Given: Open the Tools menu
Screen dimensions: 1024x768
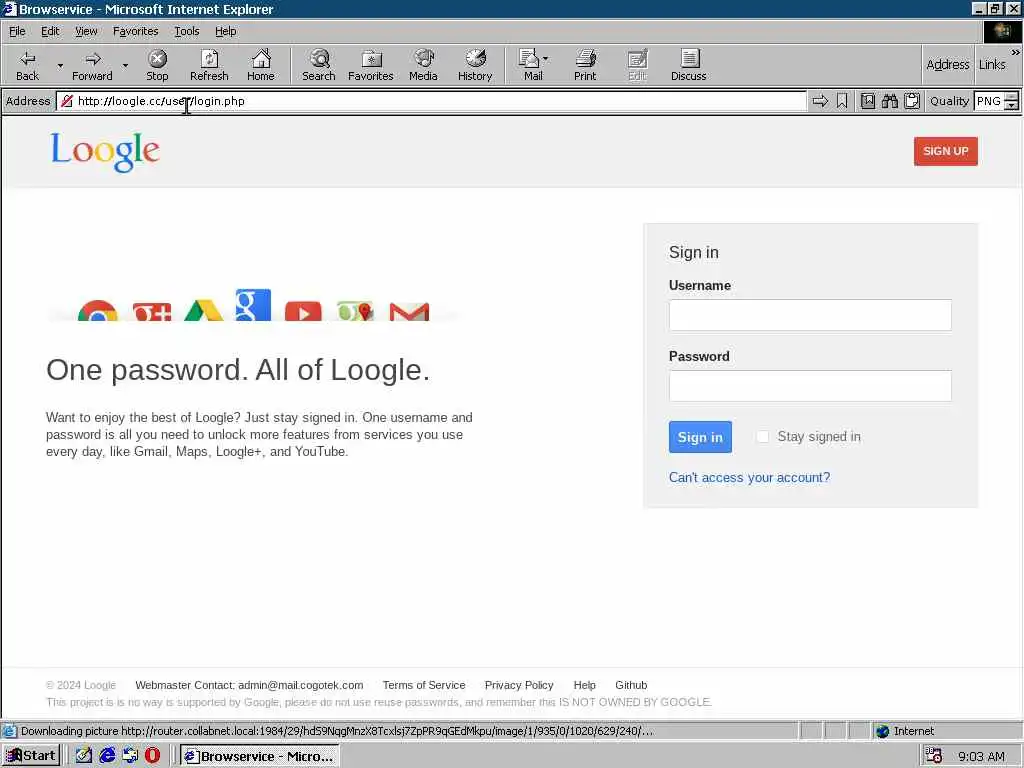Looking at the screenshot, I should click(186, 31).
